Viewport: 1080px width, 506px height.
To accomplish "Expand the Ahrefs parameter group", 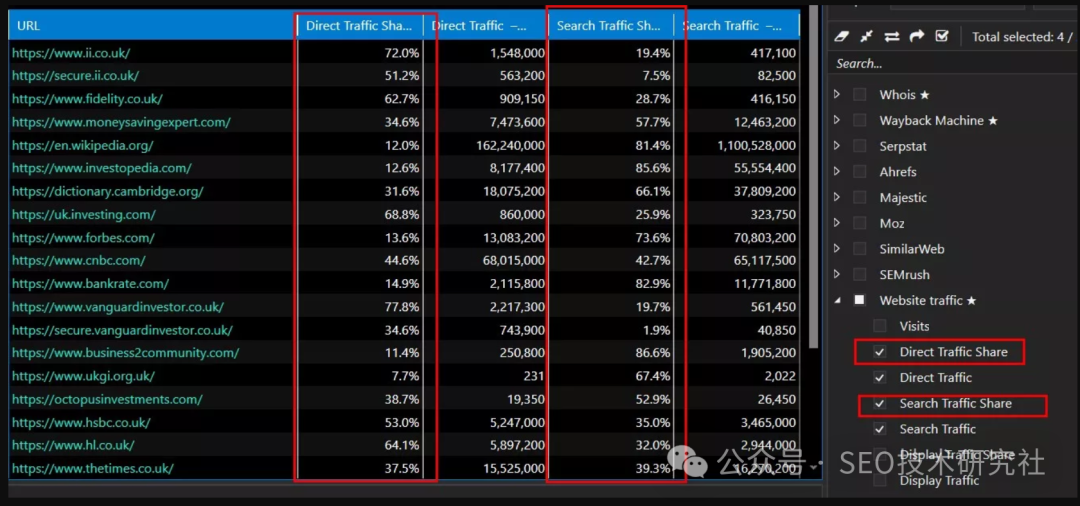I will click(837, 172).
